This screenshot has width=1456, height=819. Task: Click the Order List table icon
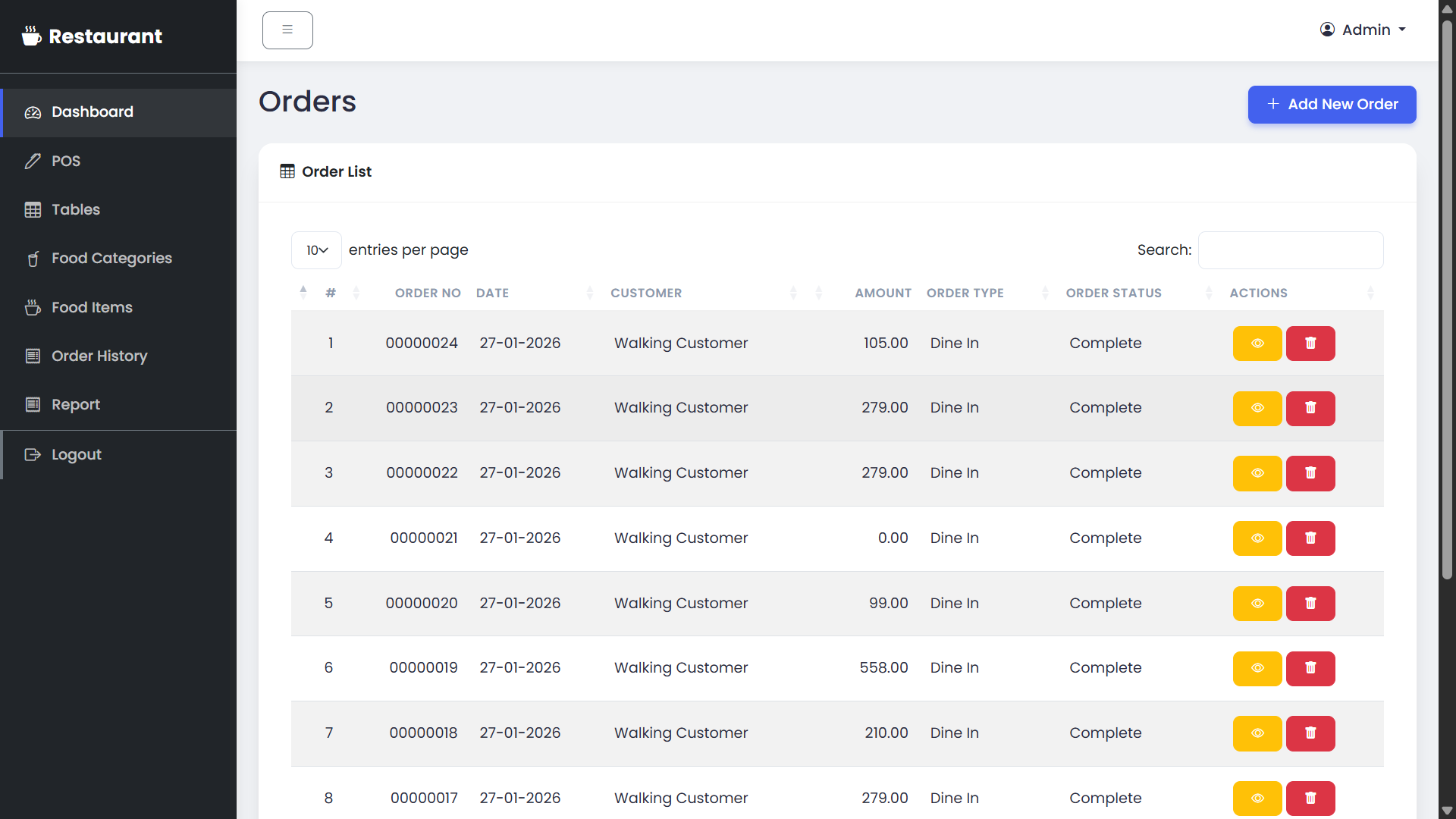click(287, 171)
